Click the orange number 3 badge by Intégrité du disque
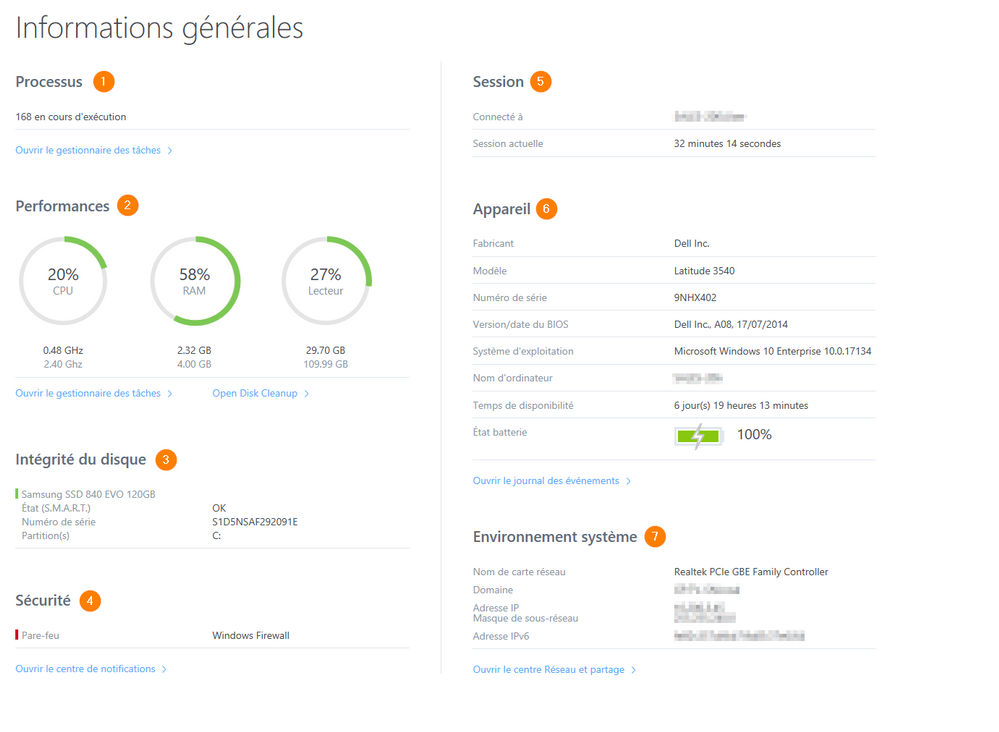The image size is (999, 732). tap(166, 459)
